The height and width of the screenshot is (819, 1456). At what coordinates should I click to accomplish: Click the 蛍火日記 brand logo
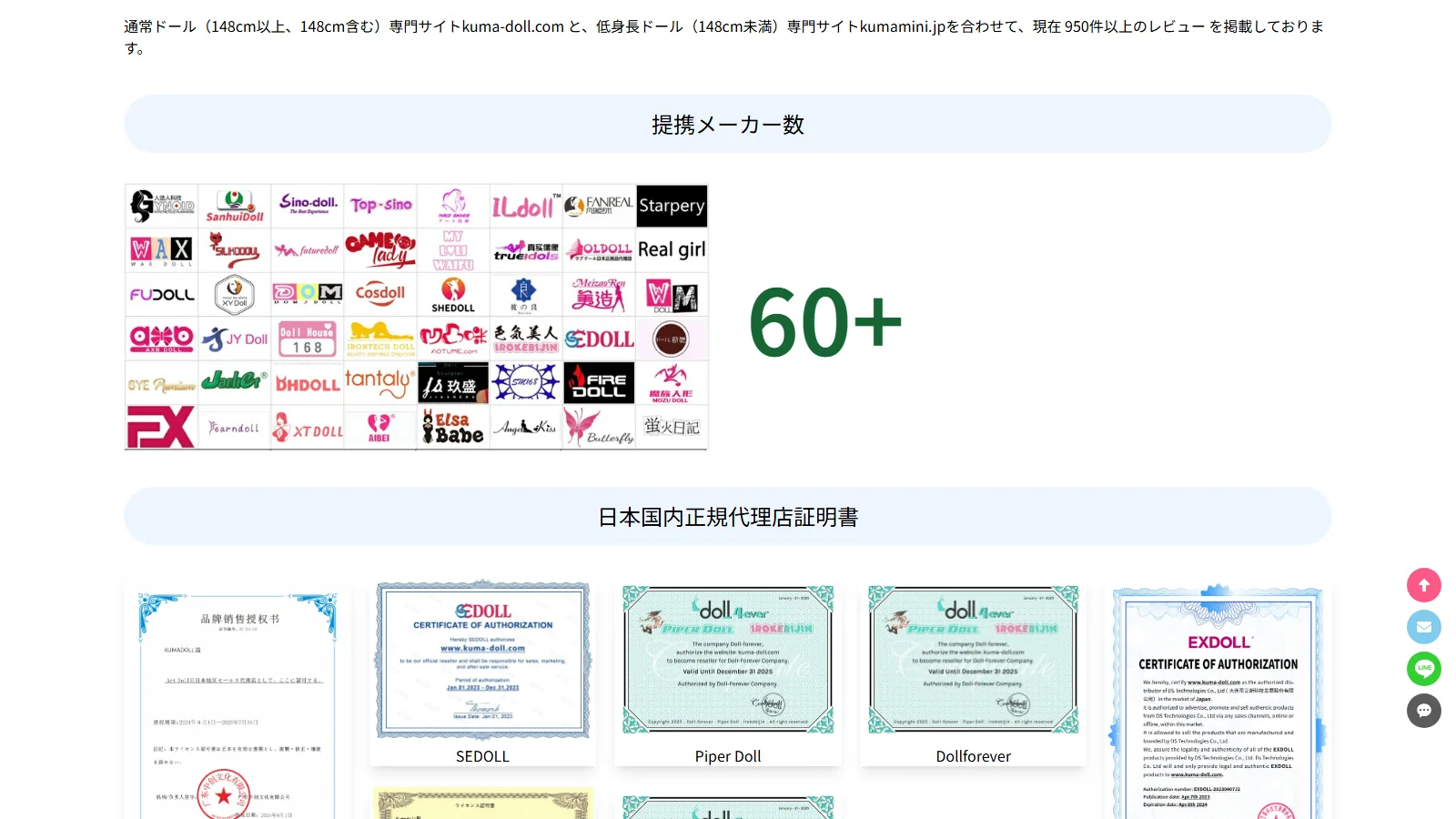672,427
